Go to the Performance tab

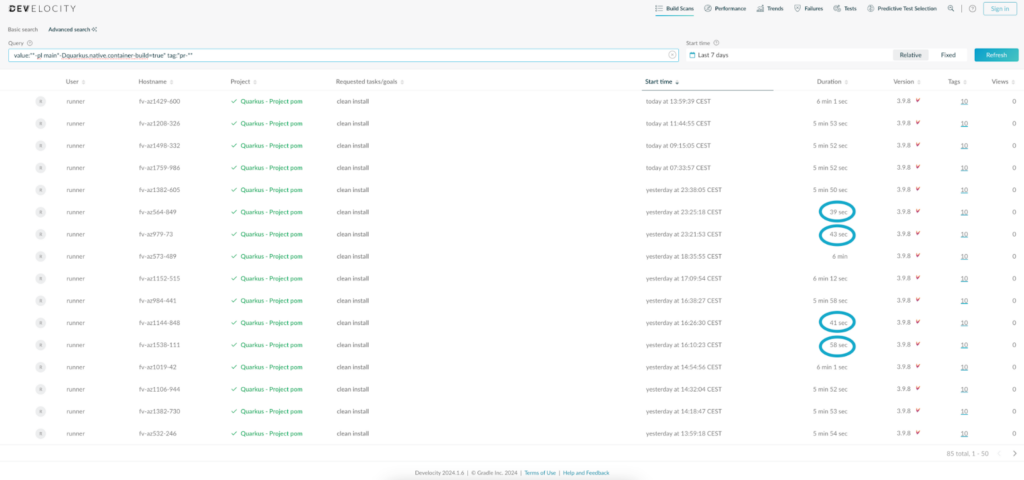725,8
